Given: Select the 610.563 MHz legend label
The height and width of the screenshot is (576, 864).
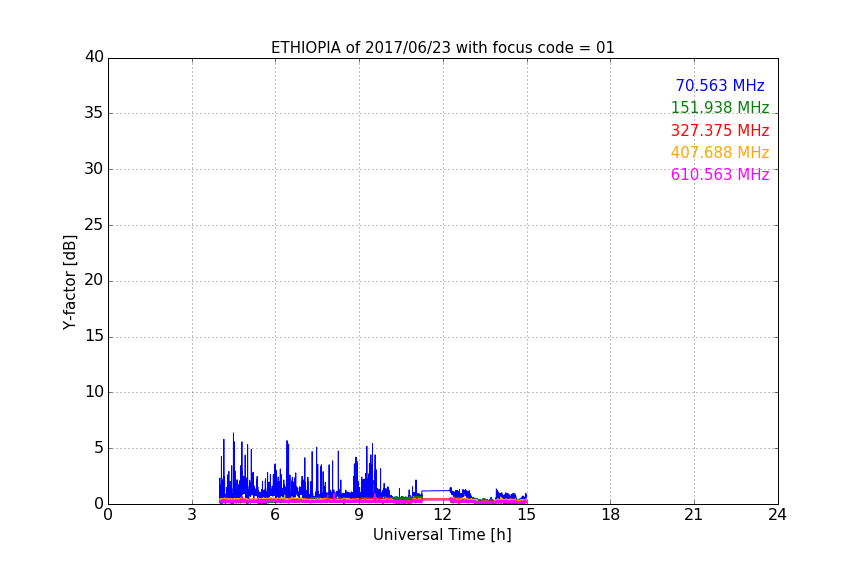Looking at the screenshot, I should (x=720, y=175).
